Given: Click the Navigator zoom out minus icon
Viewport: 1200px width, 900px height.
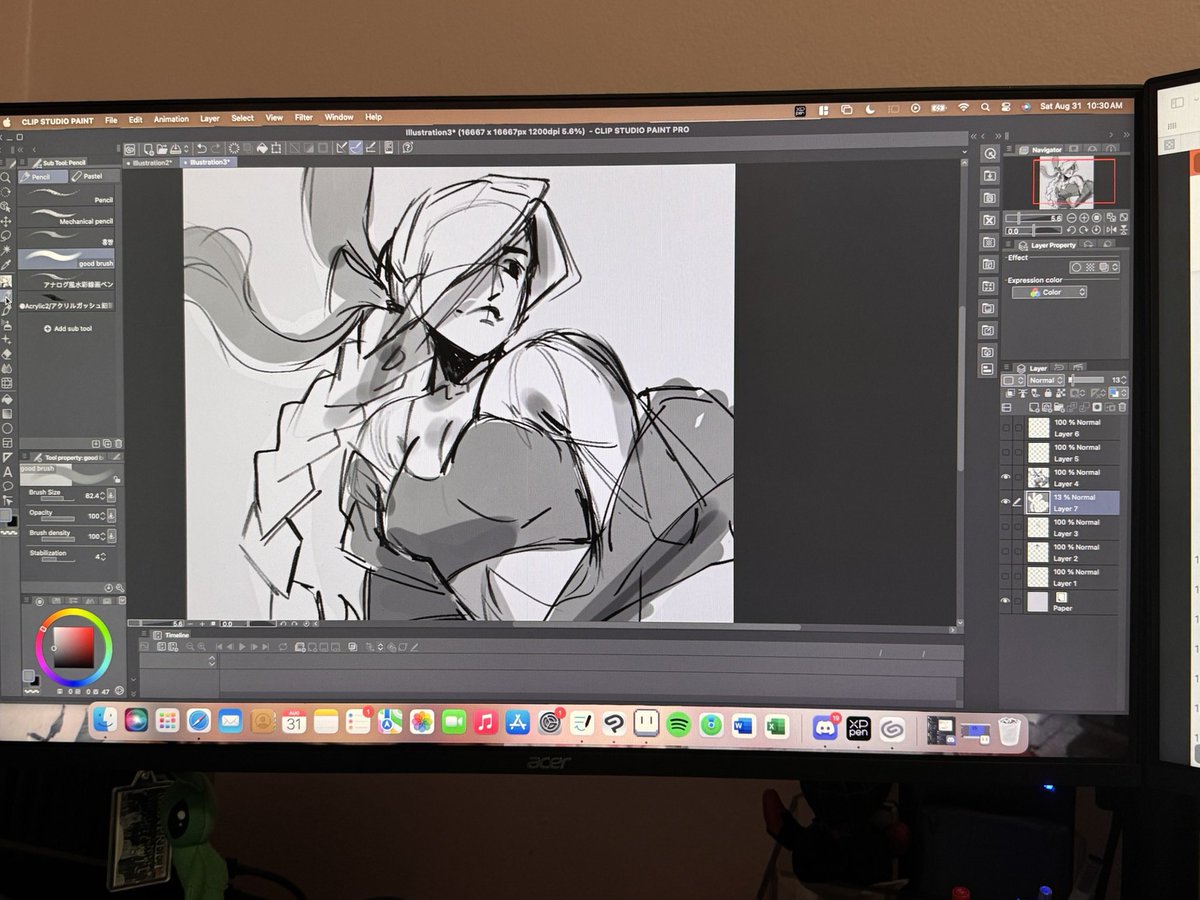Looking at the screenshot, I should [x=1070, y=217].
